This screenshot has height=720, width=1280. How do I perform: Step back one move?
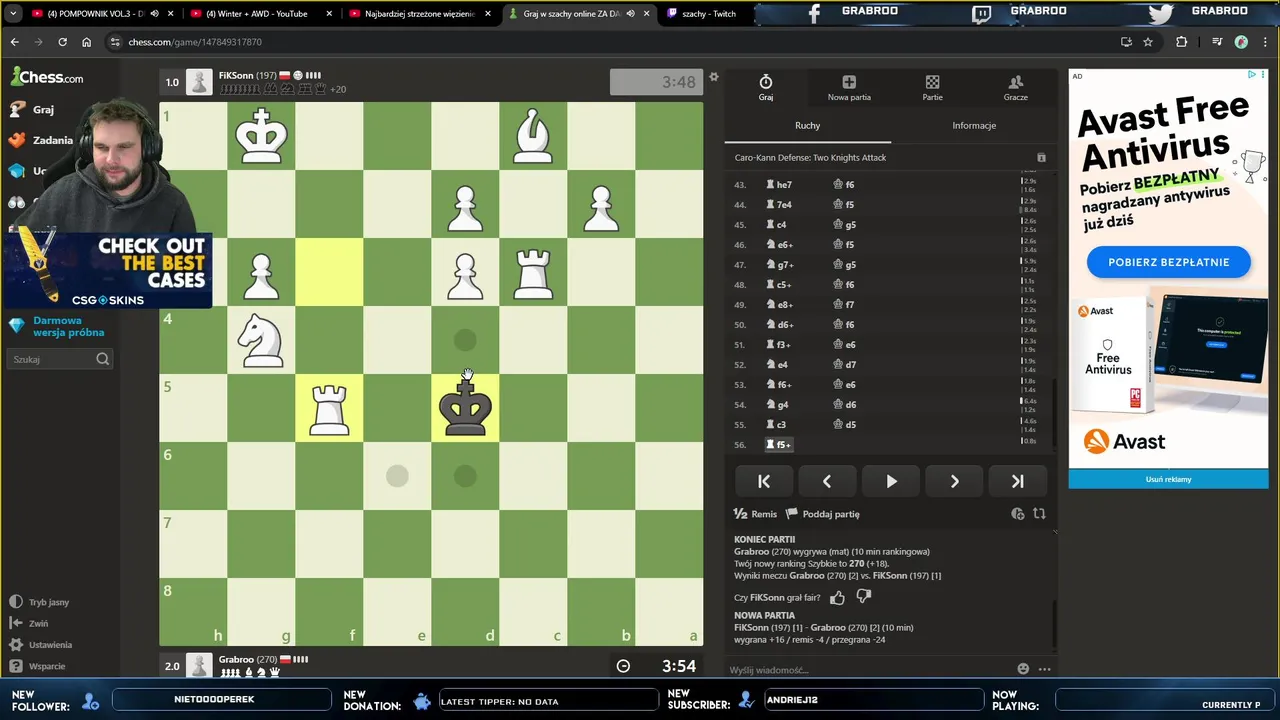(827, 481)
